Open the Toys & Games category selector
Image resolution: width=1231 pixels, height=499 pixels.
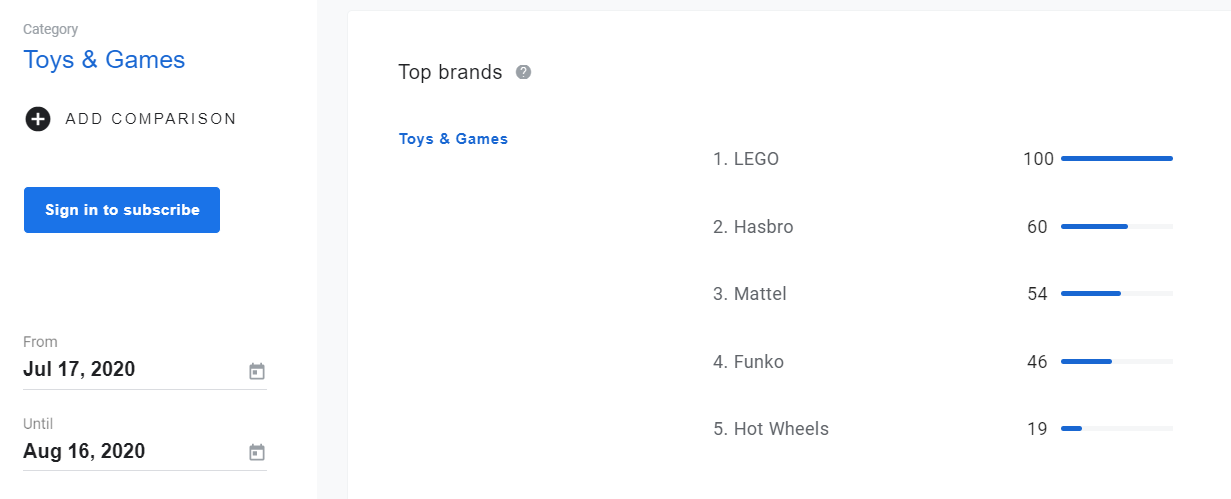[104, 60]
